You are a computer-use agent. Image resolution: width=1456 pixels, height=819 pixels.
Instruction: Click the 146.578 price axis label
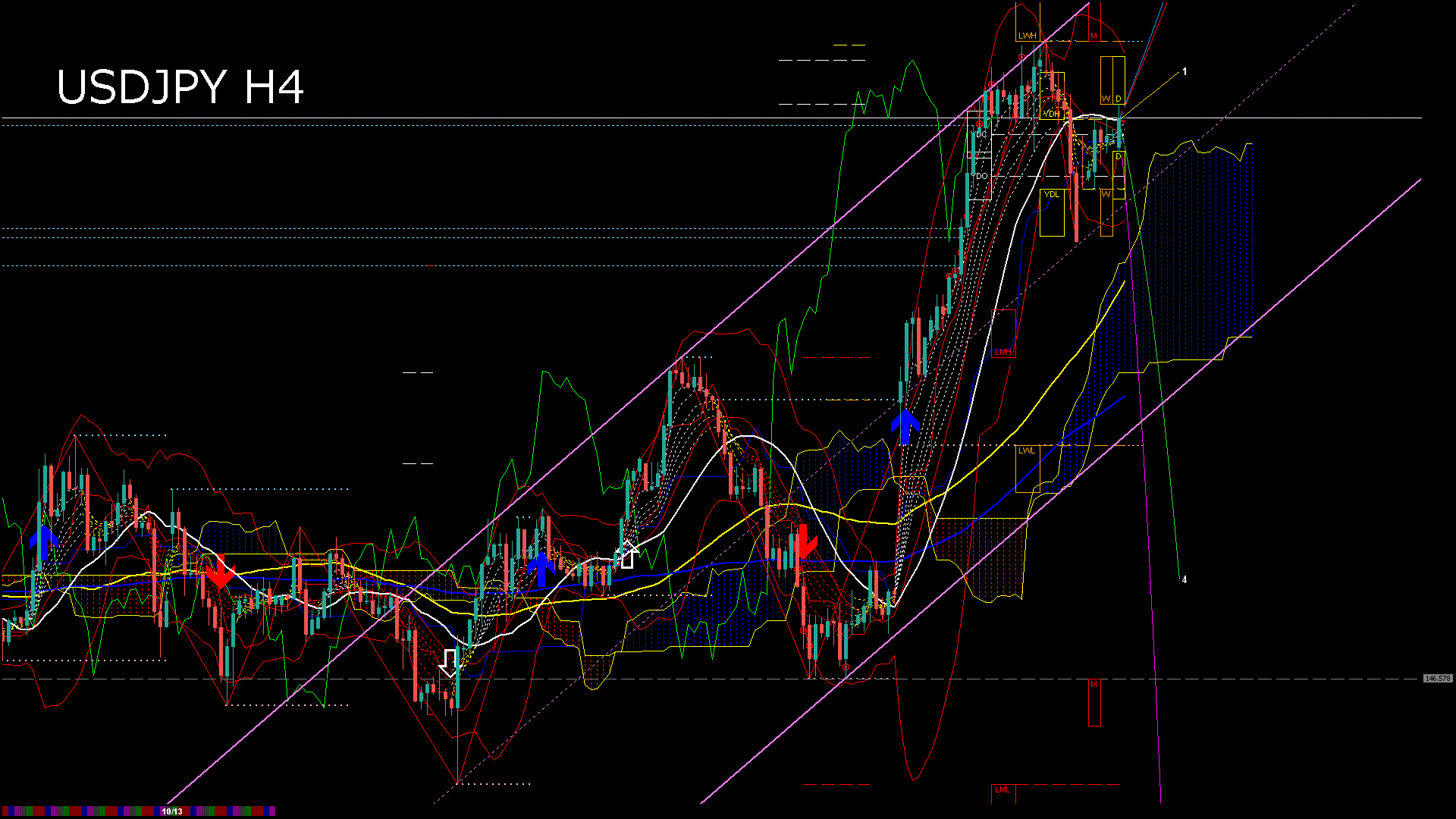pos(1437,679)
